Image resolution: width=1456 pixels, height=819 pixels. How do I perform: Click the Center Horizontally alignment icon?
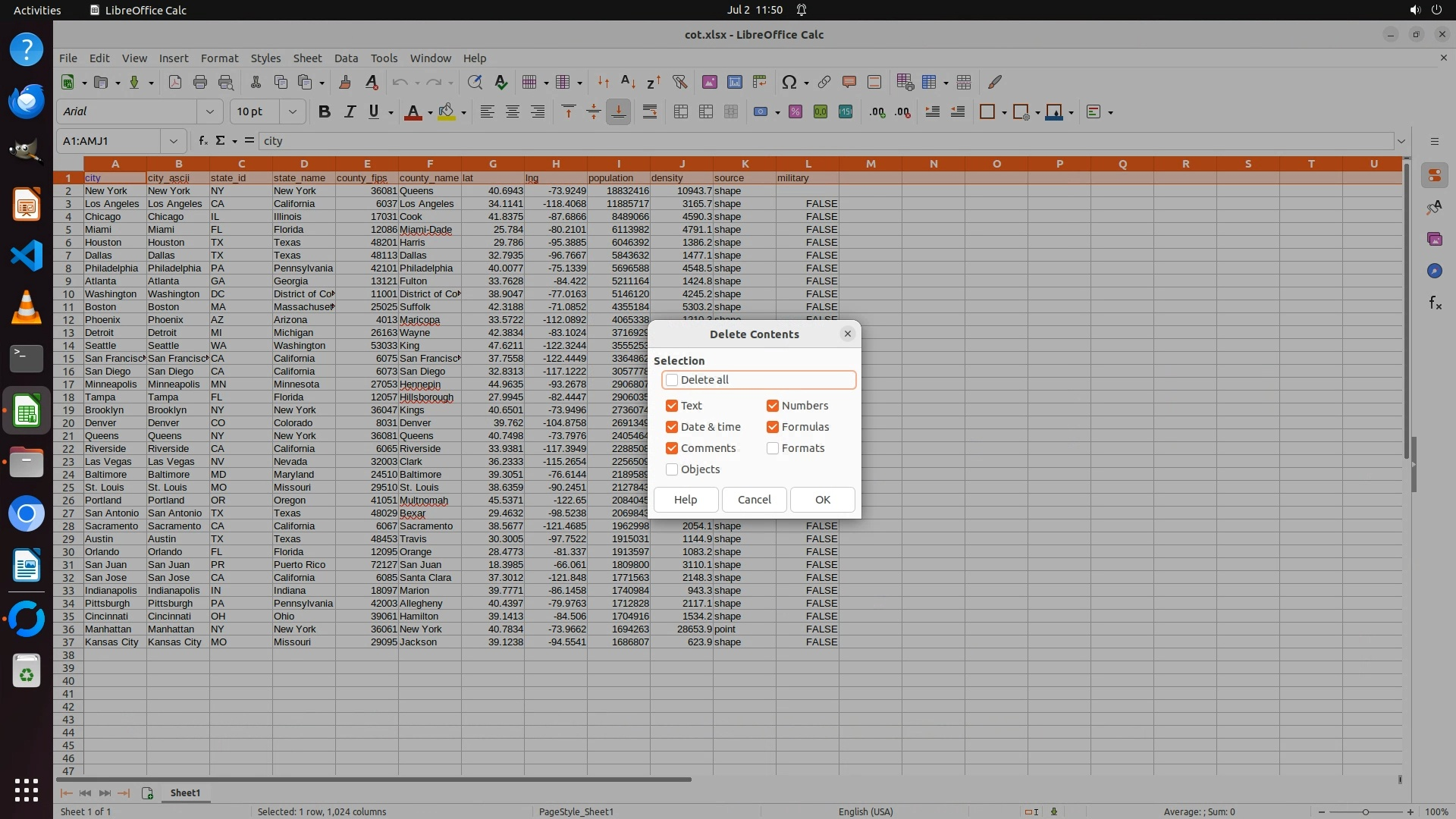click(x=513, y=112)
